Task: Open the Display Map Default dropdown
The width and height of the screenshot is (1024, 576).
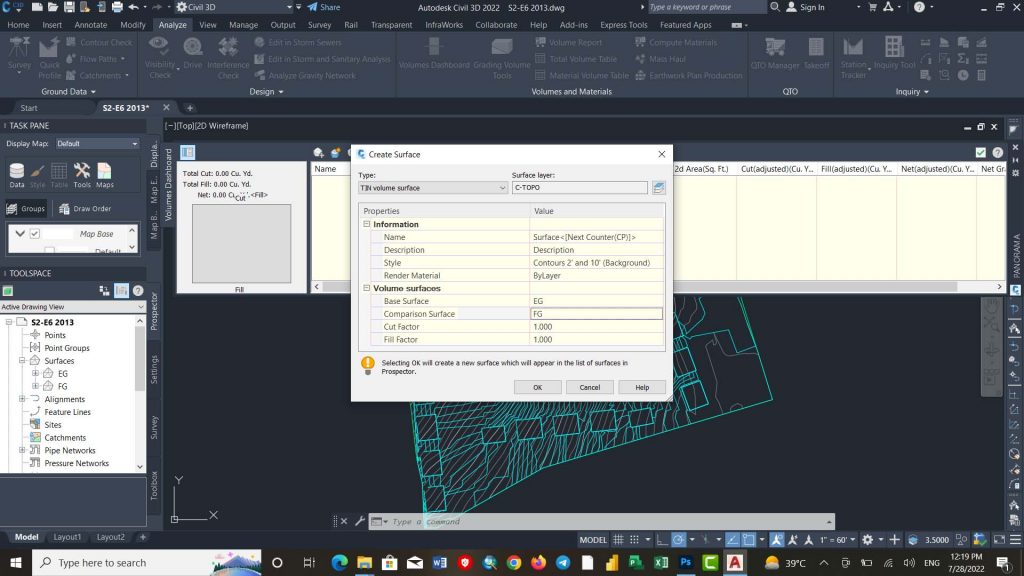Action: 97,144
